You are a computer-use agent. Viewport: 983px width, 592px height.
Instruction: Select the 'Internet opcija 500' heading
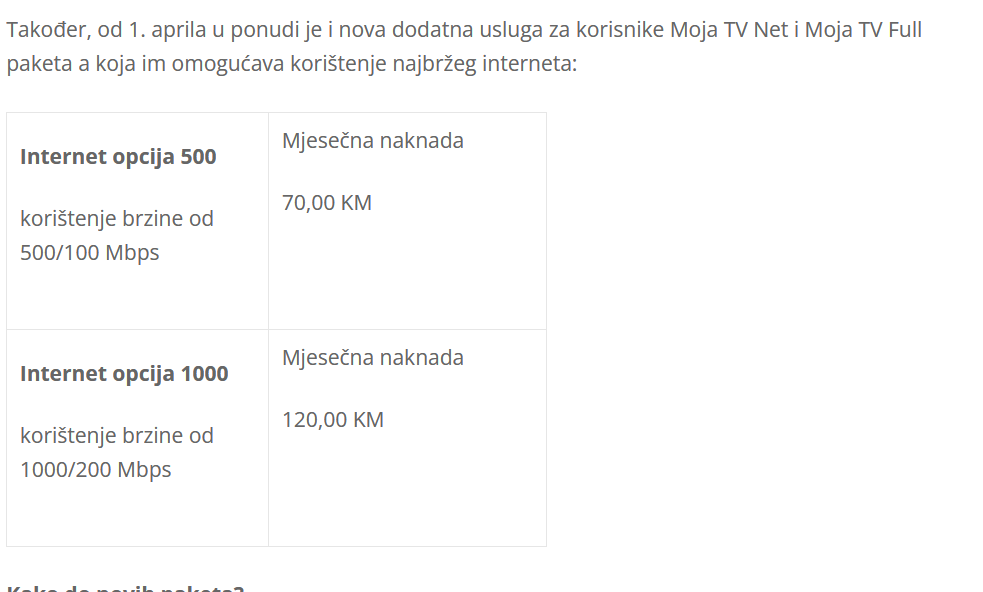[118, 157]
